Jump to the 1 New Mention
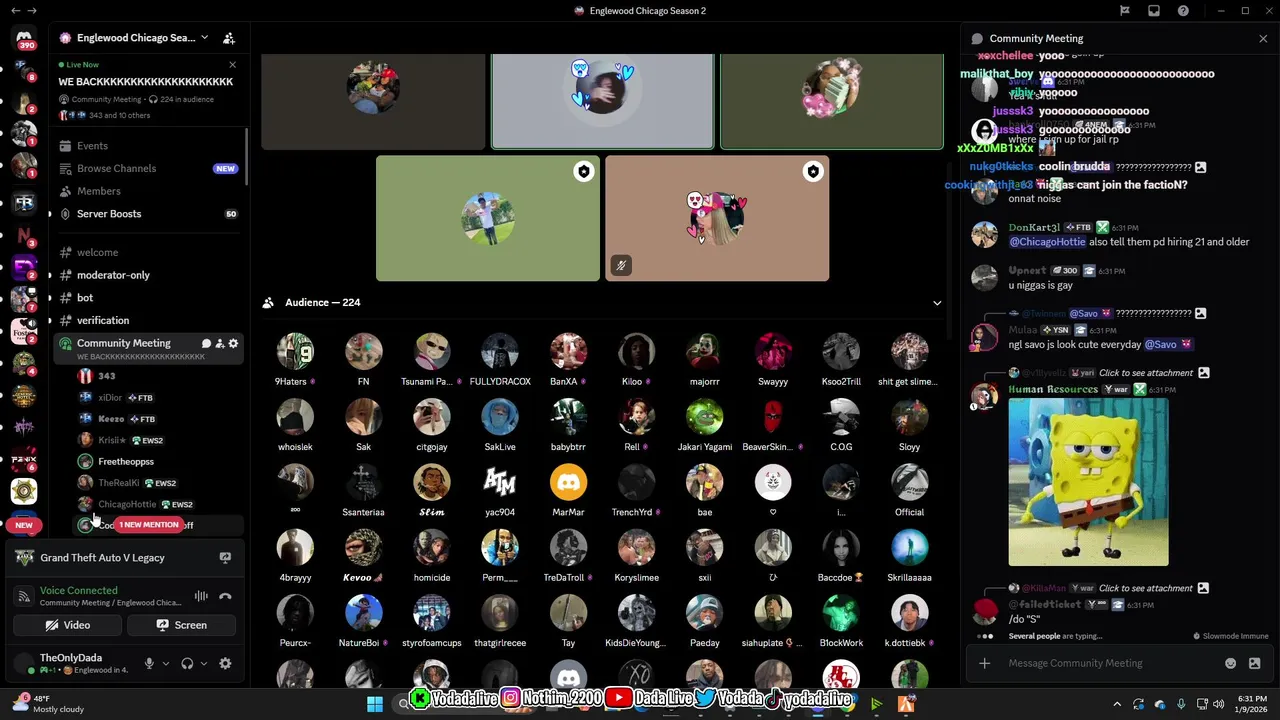 tap(149, 525)
